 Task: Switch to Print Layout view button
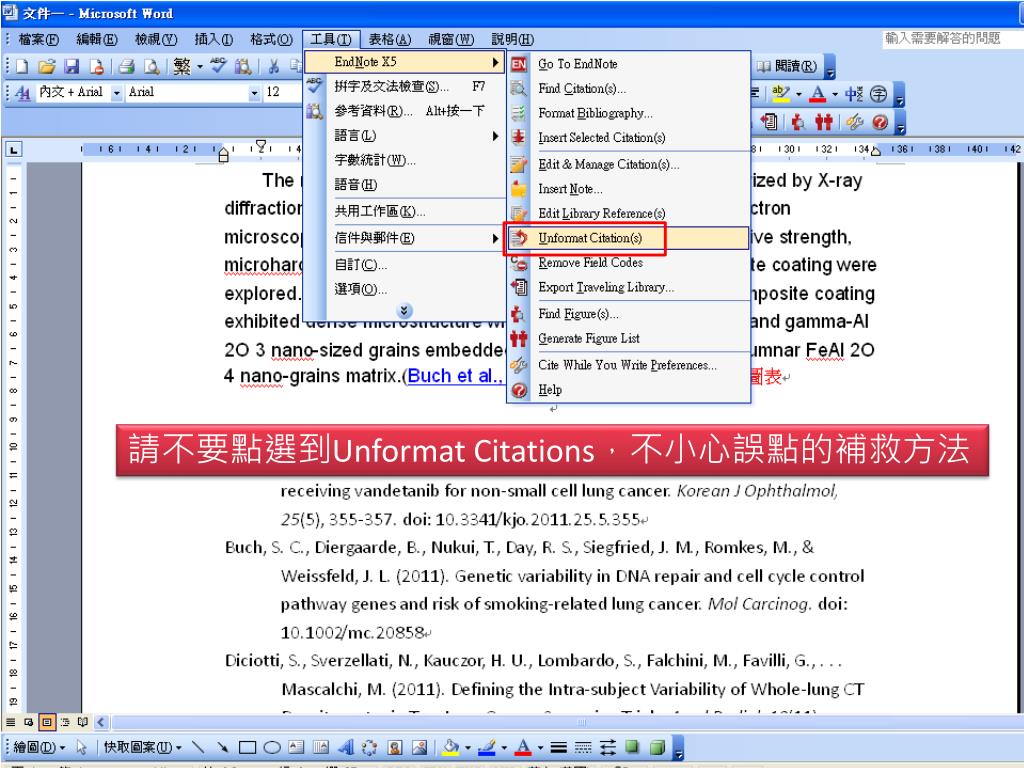tap(46, 722)
